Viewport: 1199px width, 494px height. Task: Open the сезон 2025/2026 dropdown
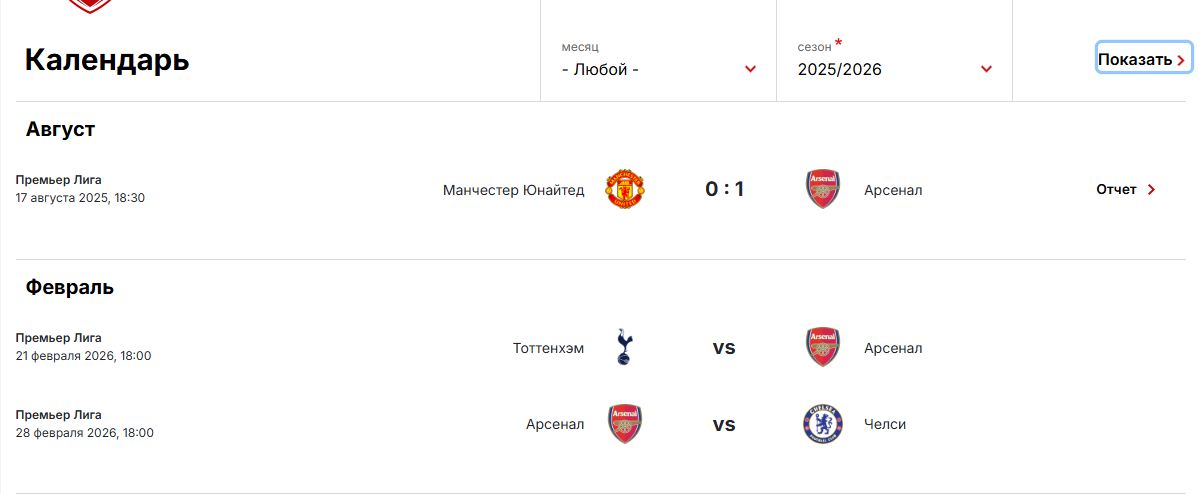[895, 59]
